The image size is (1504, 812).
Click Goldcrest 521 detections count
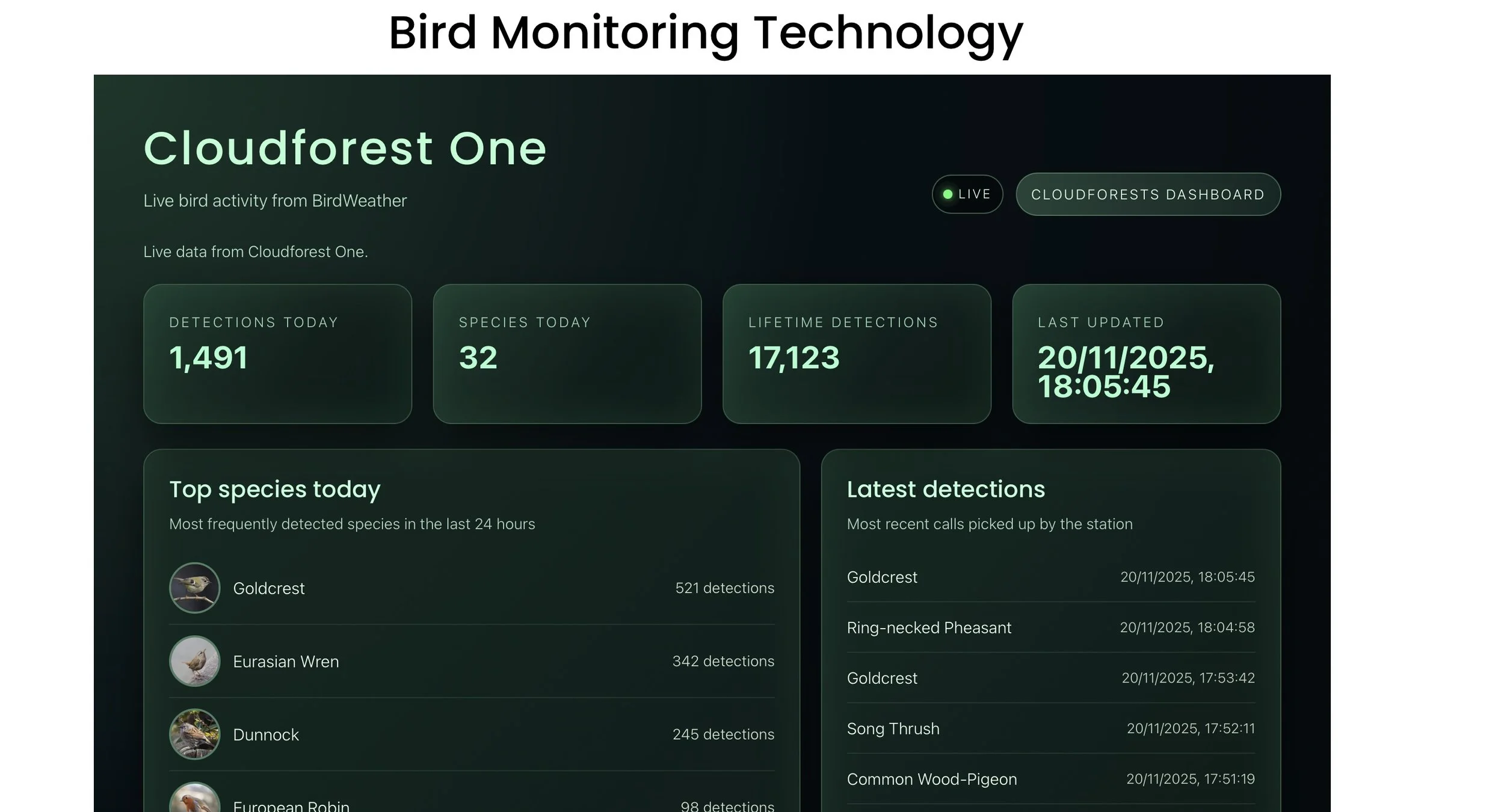coord(724,588)
